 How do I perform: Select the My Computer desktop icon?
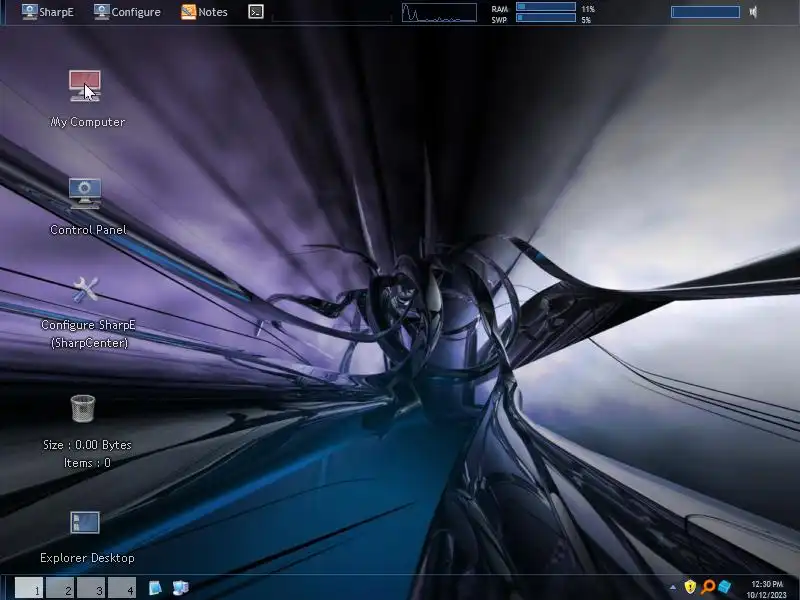coord(85,86)
